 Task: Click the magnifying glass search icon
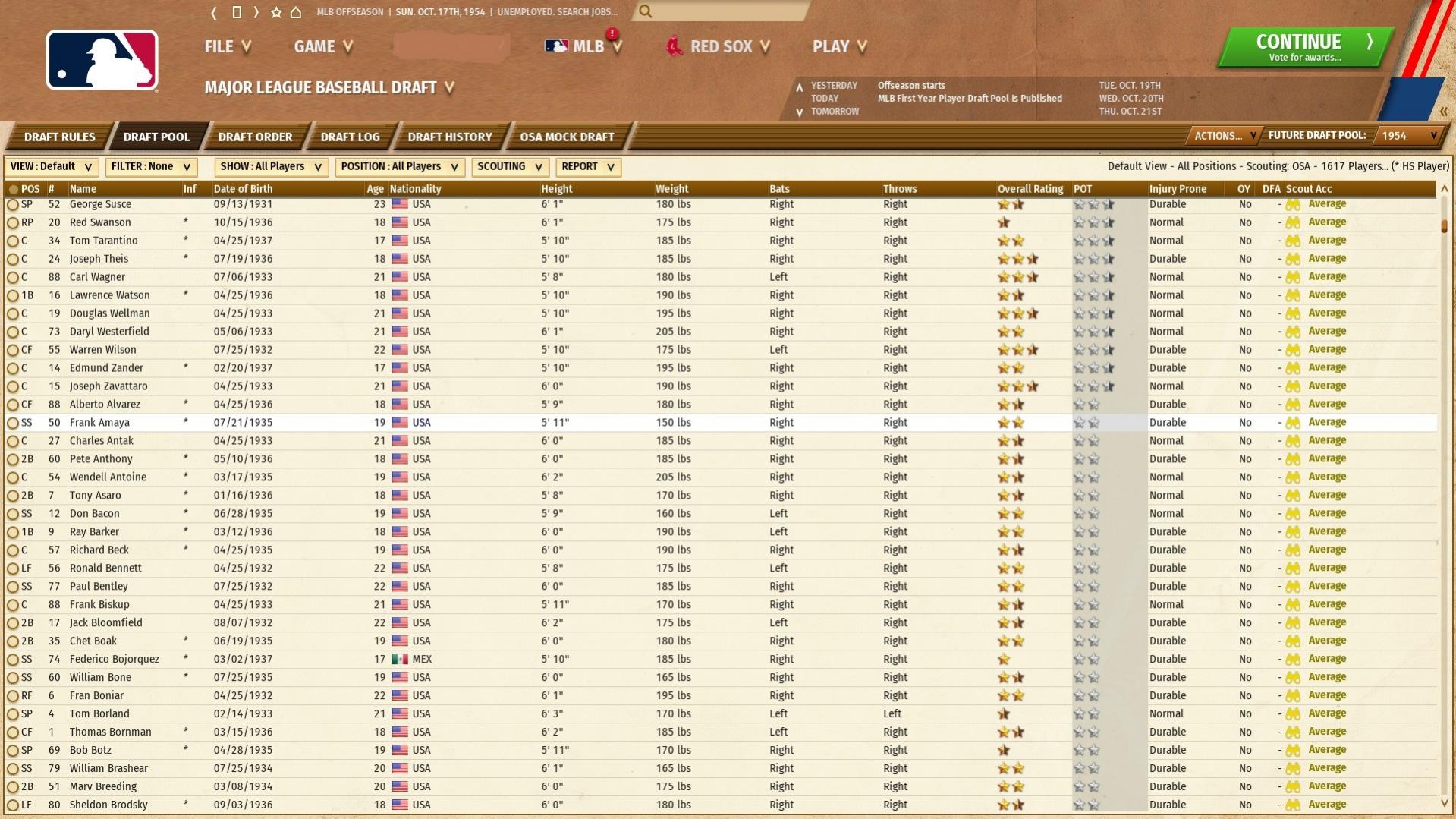point(645,11)
